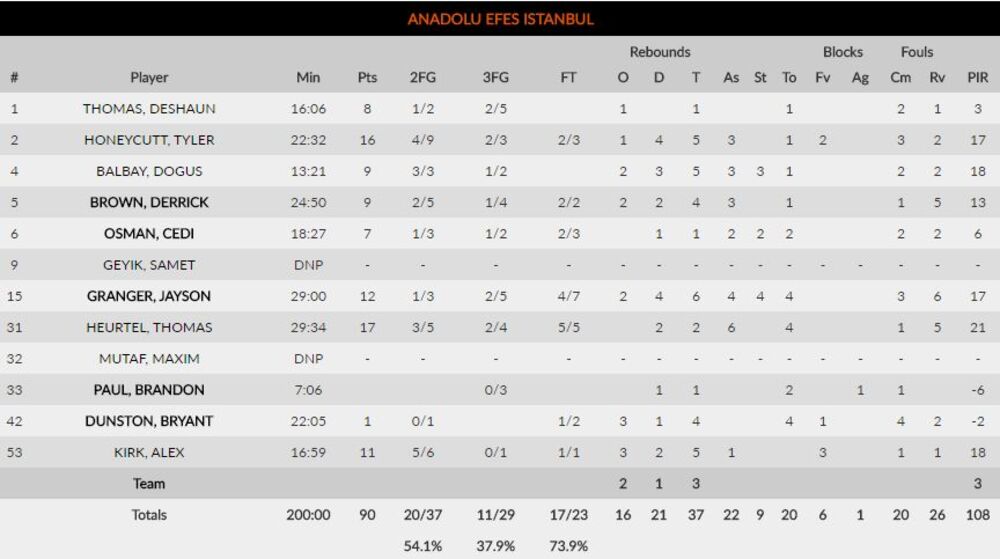Select the Totals row label
This screenshot has height=559, width=1000.
[149, 515]
